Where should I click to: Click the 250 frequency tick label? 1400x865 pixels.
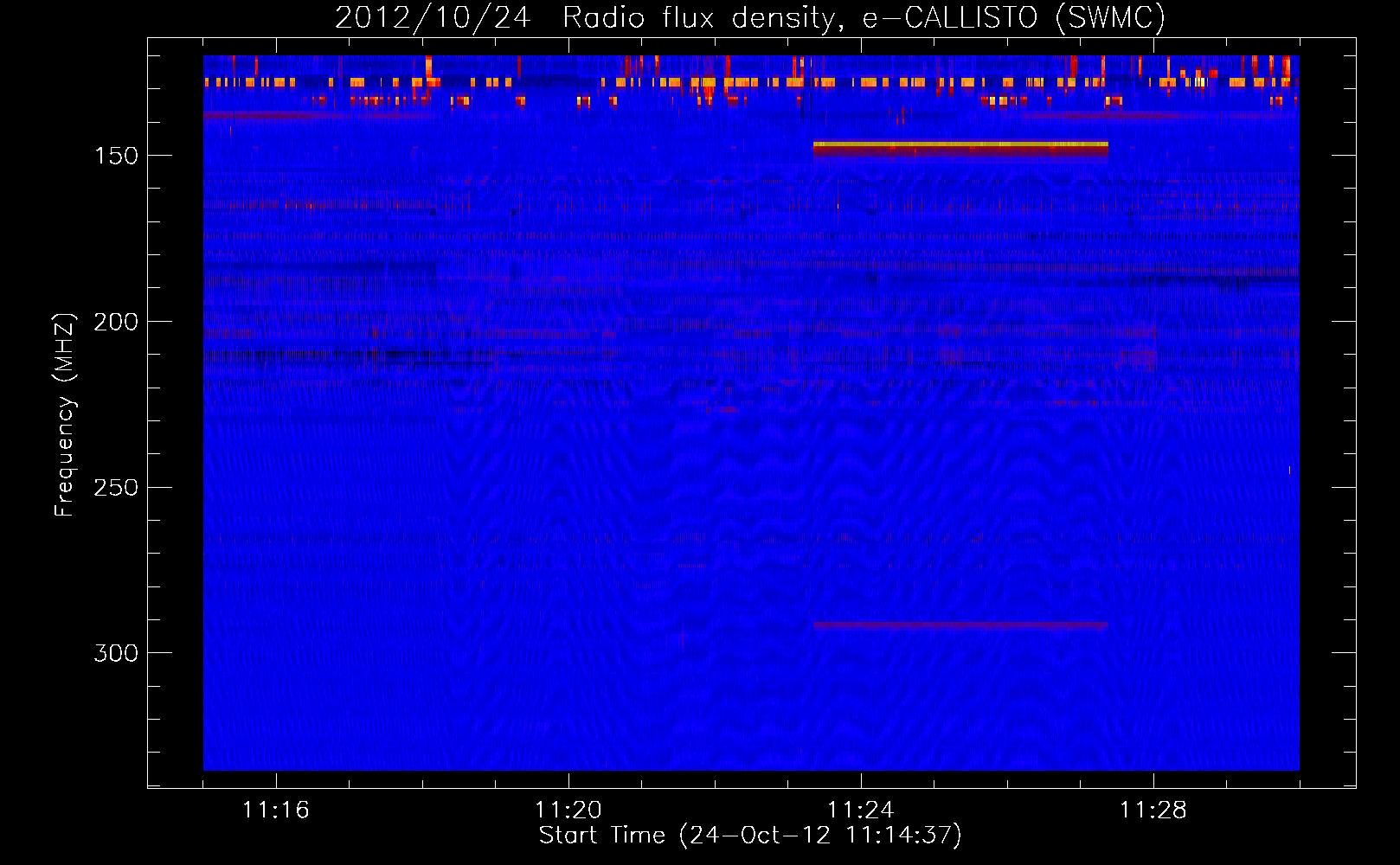pos(116,487)
